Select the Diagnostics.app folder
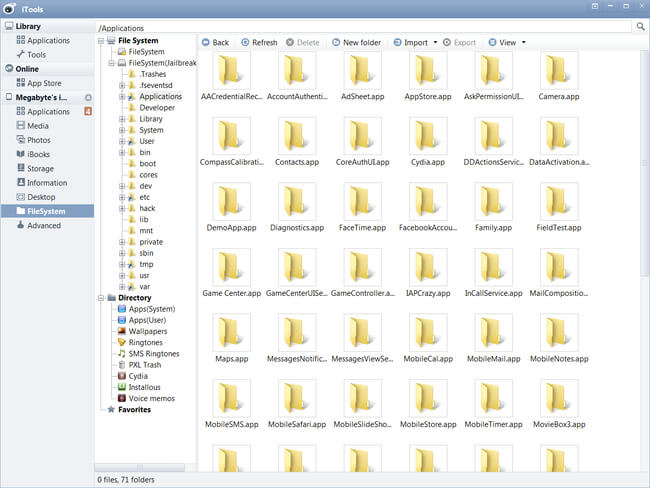 tap(297, 207)
